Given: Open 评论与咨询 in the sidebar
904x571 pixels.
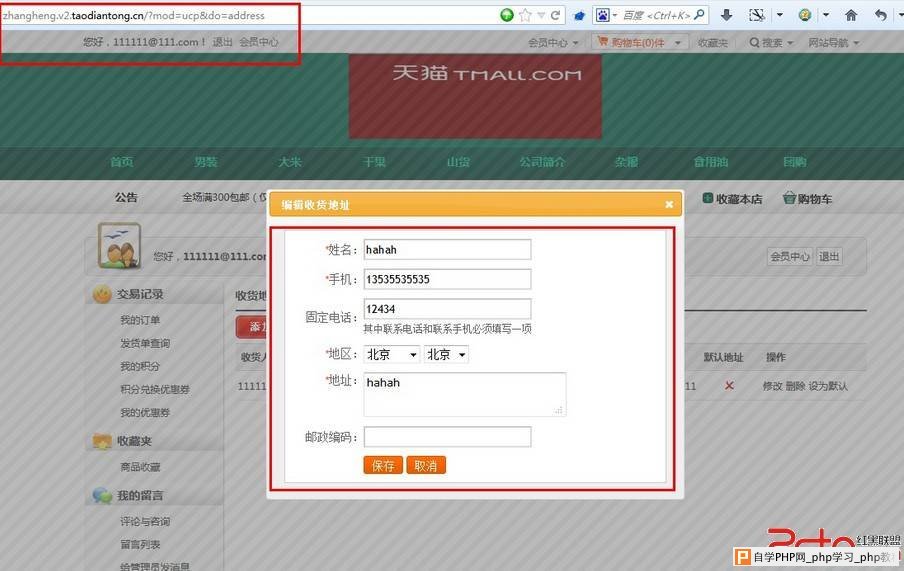Looking at the screenshot, I should click(145, 521).
